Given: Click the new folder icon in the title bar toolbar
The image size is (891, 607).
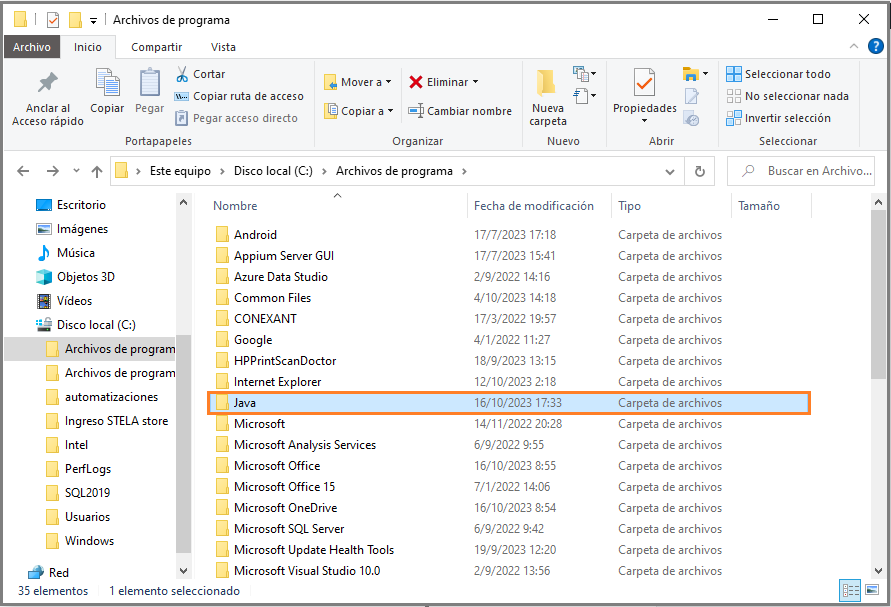Looking at the screenshot, I should 76,20.
